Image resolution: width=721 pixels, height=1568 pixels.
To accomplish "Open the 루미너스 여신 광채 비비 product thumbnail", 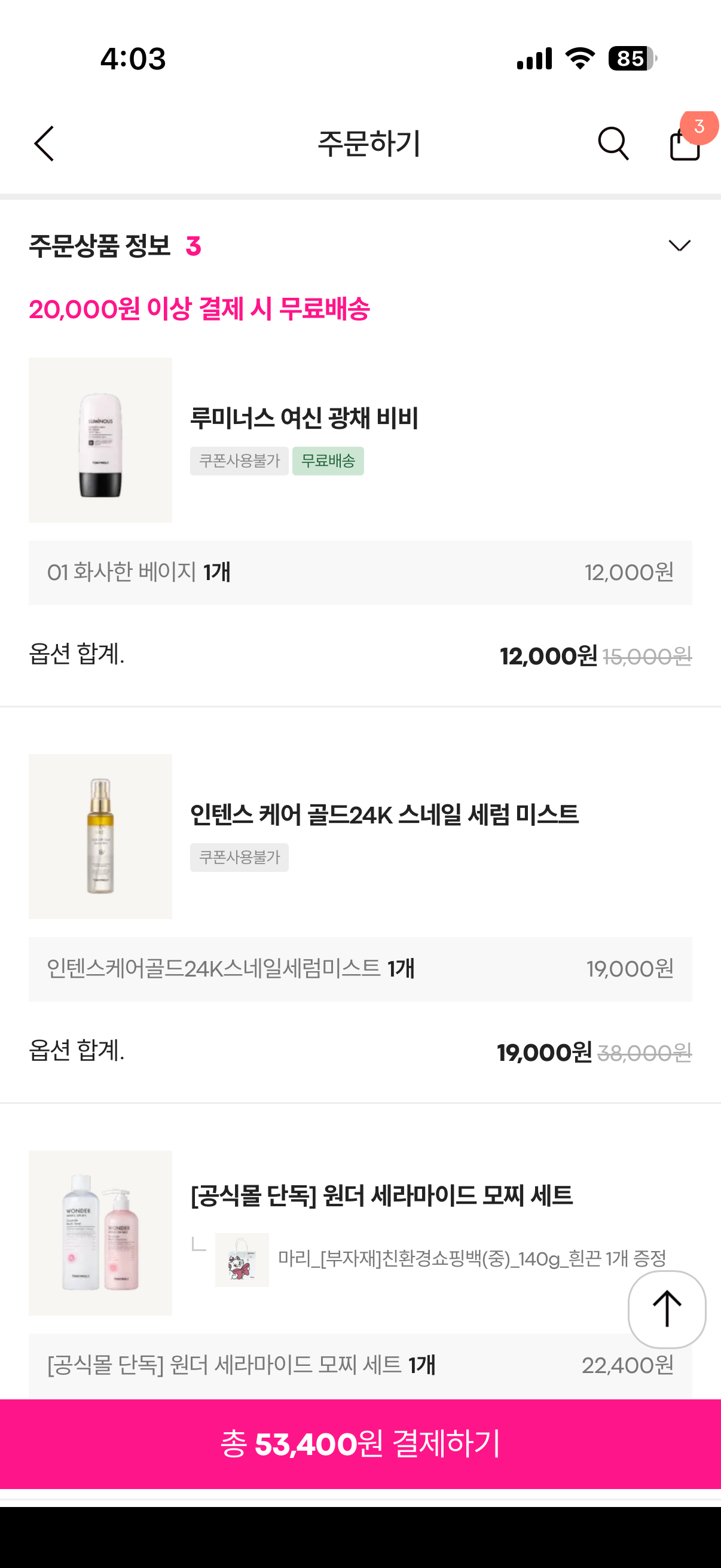I will point(100,440).
